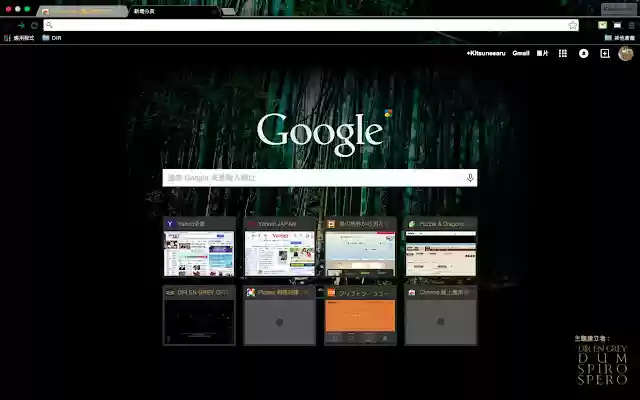Open the mail extension icon in toolbar
Viewport: 640px width, 400px height.
[602, 25]
